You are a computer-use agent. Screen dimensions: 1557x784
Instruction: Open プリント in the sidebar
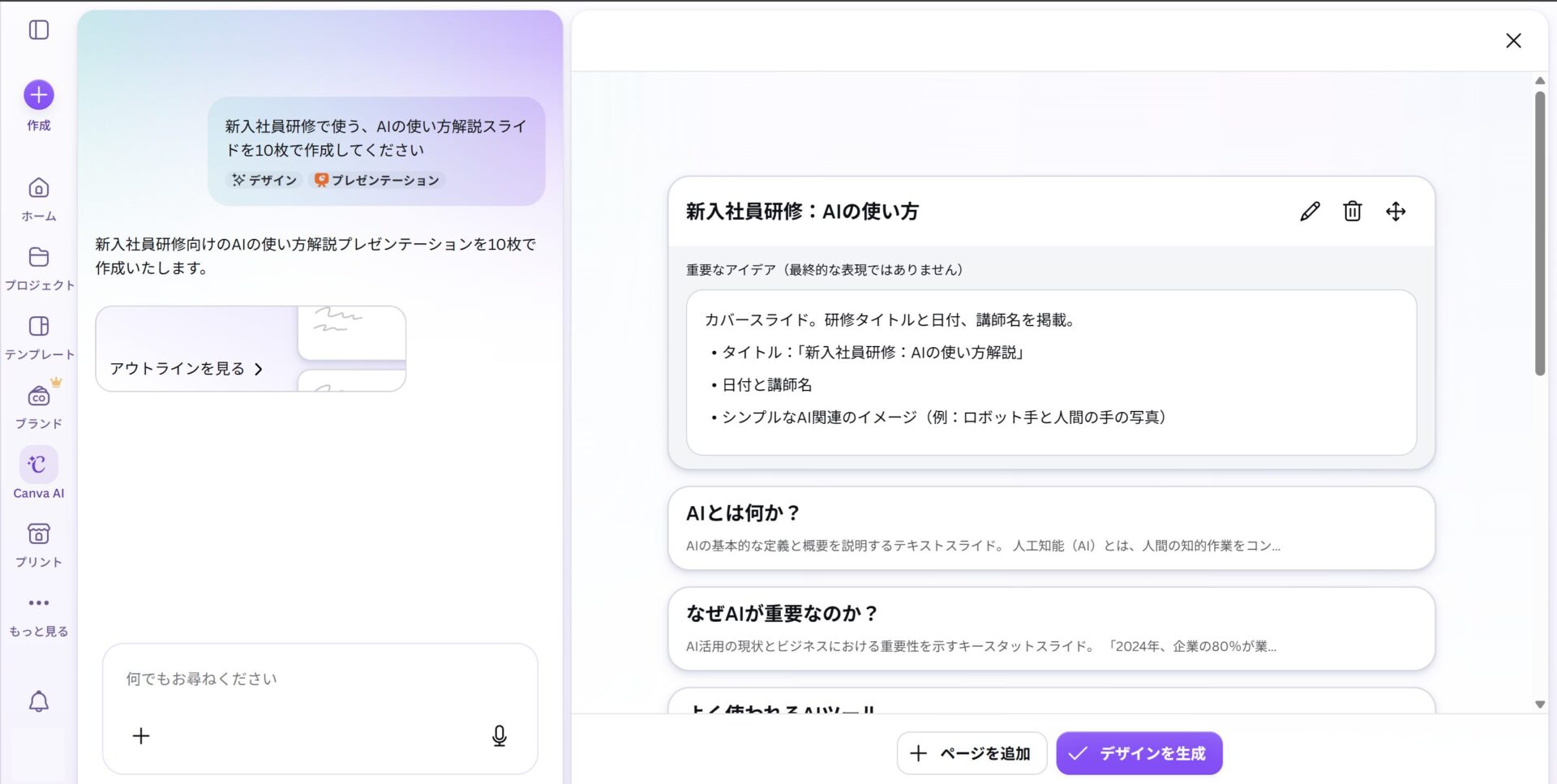[39, 545]
